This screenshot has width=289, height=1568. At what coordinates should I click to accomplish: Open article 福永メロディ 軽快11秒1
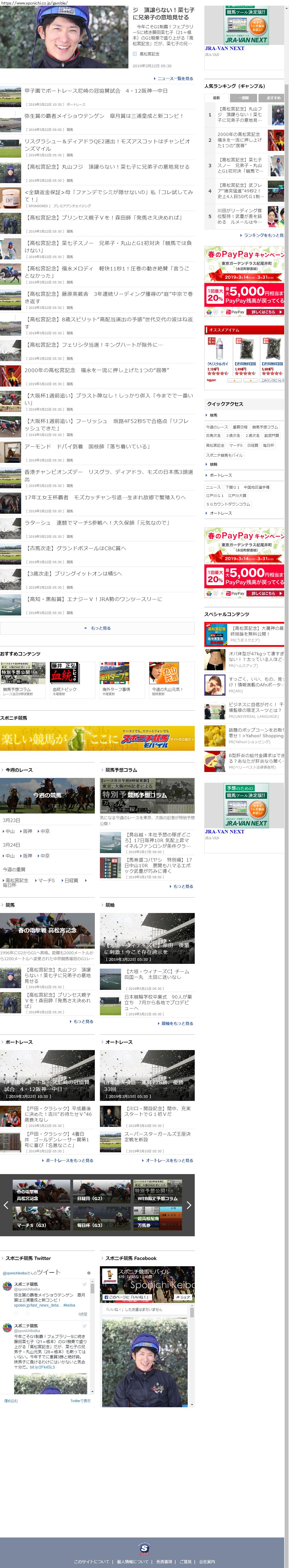click(x=108, y=272)
